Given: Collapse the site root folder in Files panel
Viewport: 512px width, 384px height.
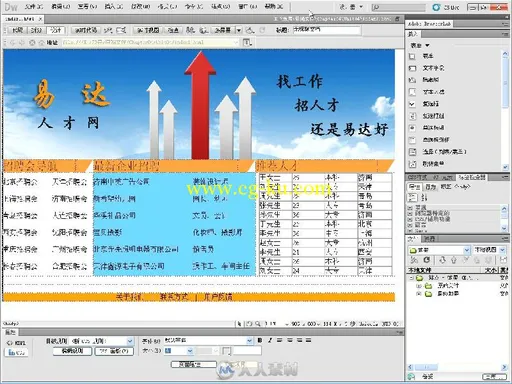Looking at the screenshot, I should point(411,278).
